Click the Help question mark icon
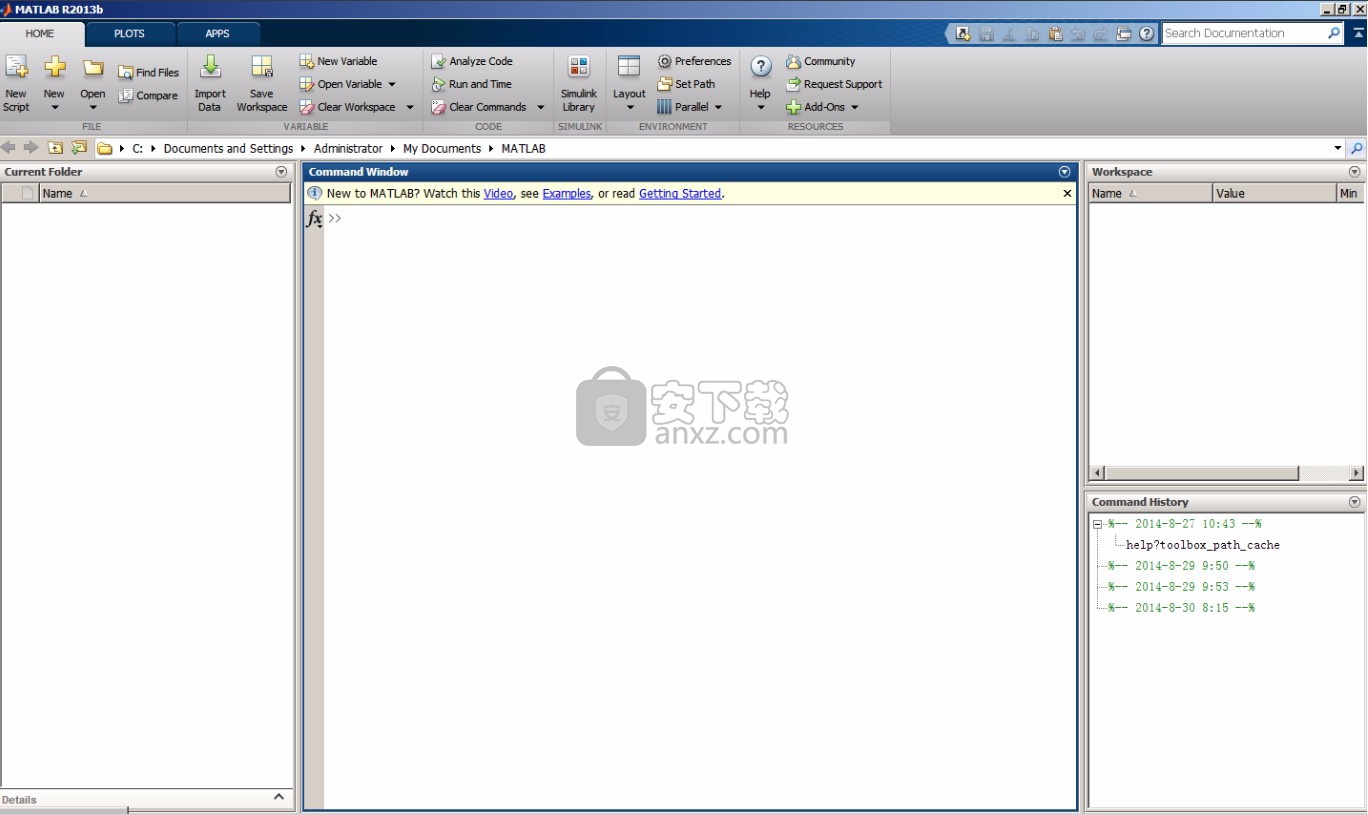The height and width of the screenshot is (815, 1368). pos(761,68)
